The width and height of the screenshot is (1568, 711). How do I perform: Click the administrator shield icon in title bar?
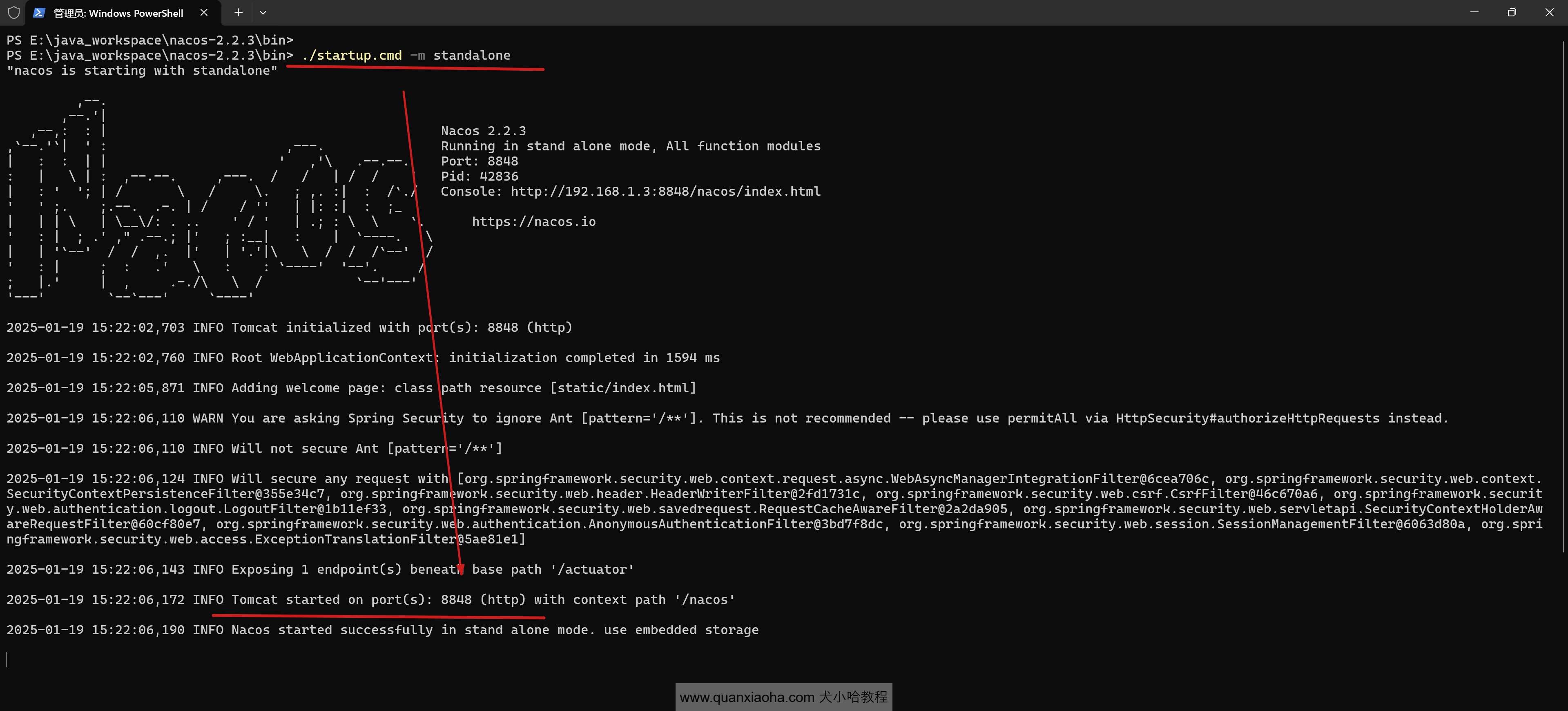pyautogui.click(x=13, y=13)
